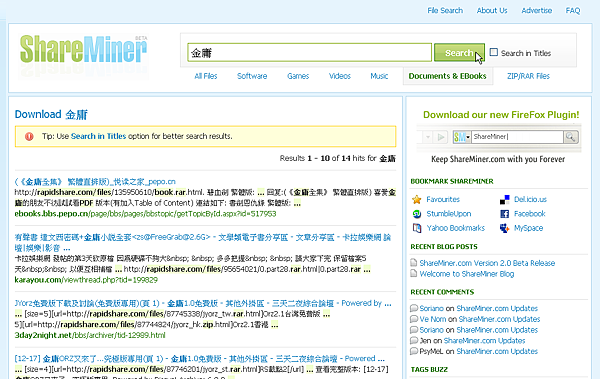600x379 pixels.
Task: Click the SM engine dropdown in plugin preview
Action: point(462,137)
